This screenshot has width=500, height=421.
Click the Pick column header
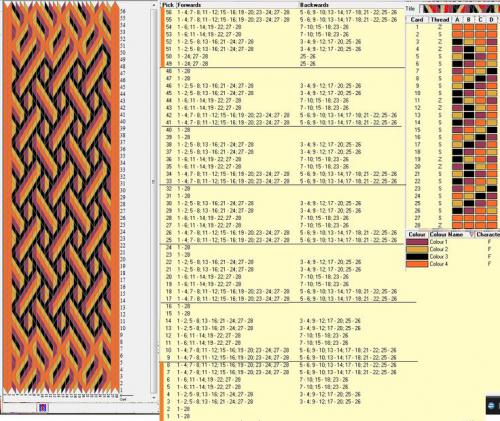tap(168, 5)
